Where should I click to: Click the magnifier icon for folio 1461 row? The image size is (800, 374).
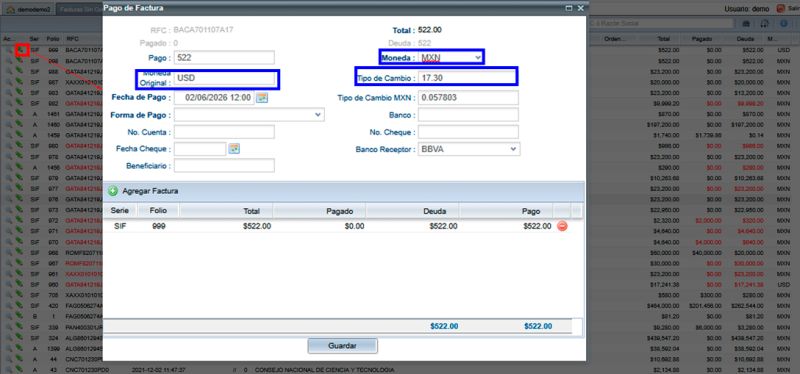click(9, 114)
